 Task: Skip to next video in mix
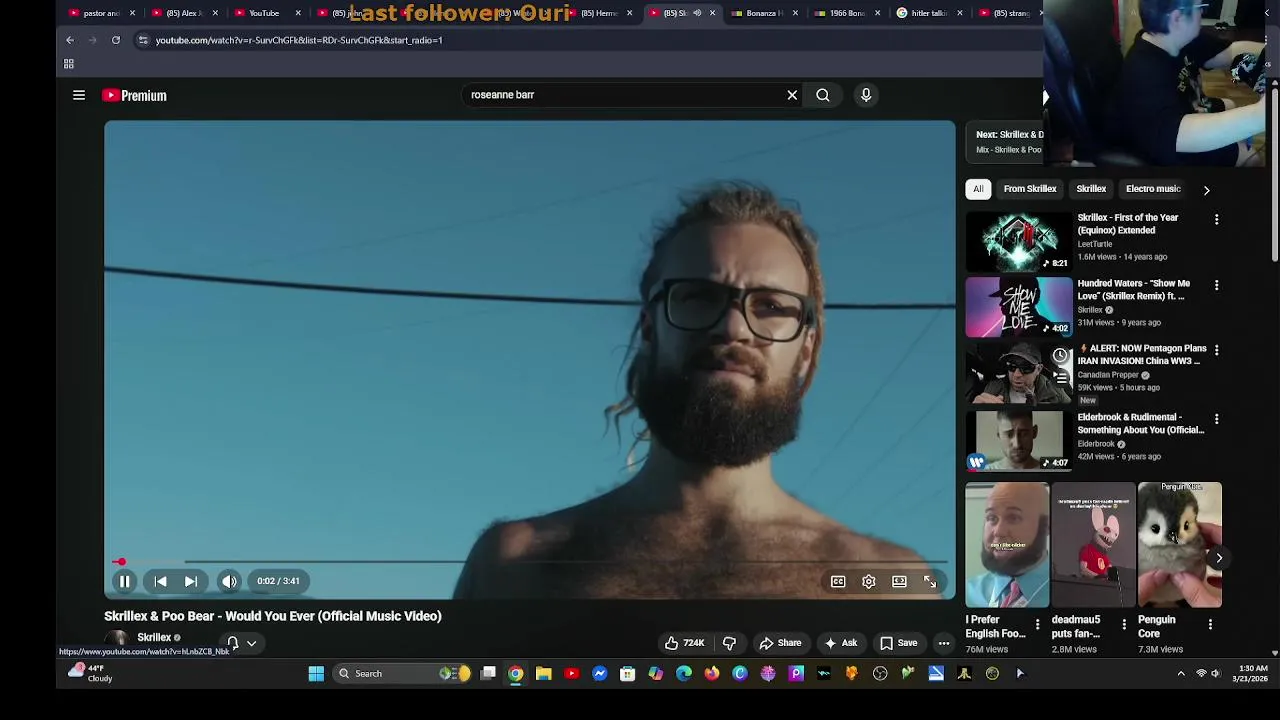pyautogui.click(x=191, y=581)
